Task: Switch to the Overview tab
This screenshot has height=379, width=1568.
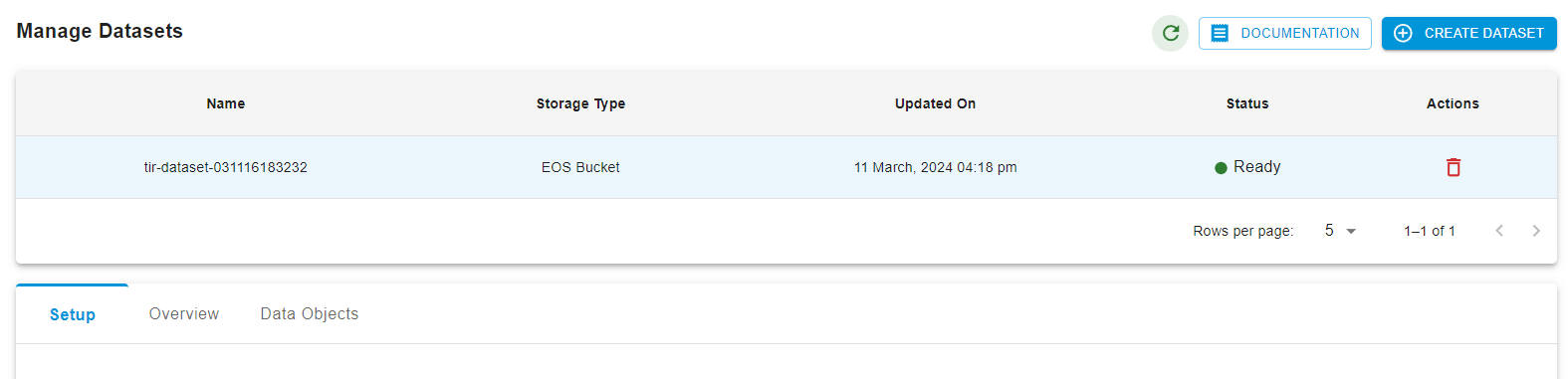Action: click(x=184, y=314)
